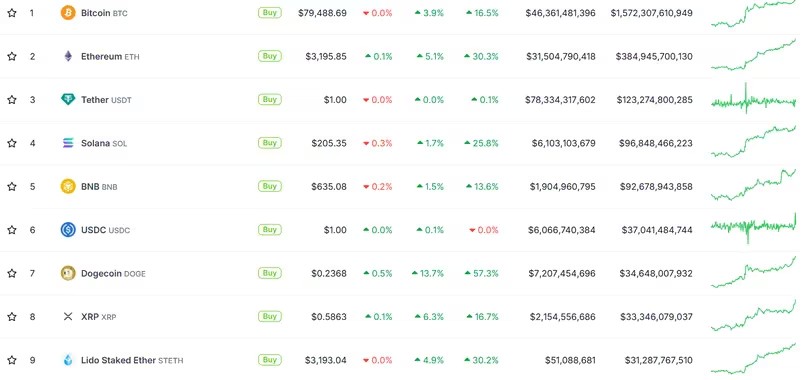
Task: Open the Tether USDT coin page link
Action: tap(106, 100)
